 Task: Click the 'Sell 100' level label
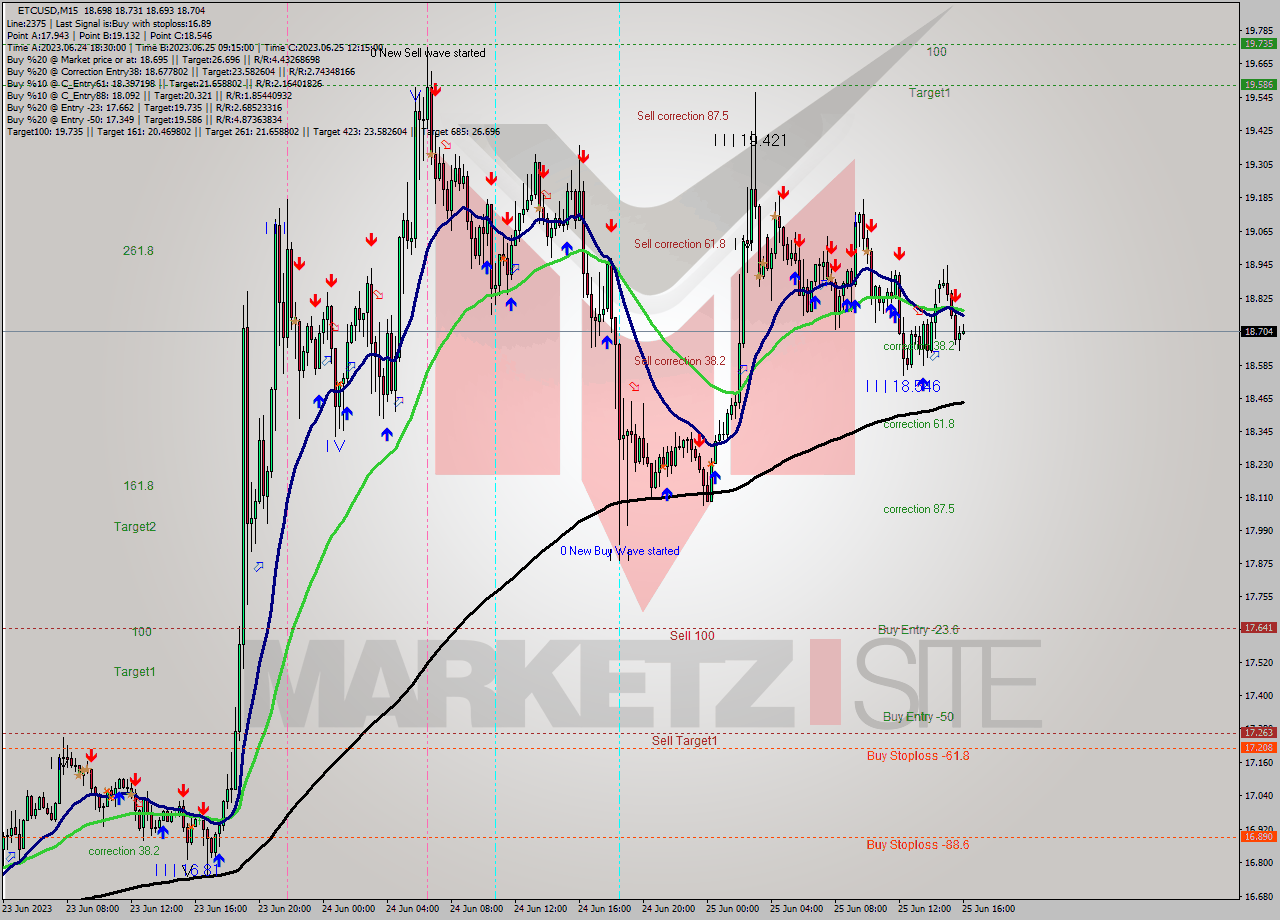[x=692, y=636]
